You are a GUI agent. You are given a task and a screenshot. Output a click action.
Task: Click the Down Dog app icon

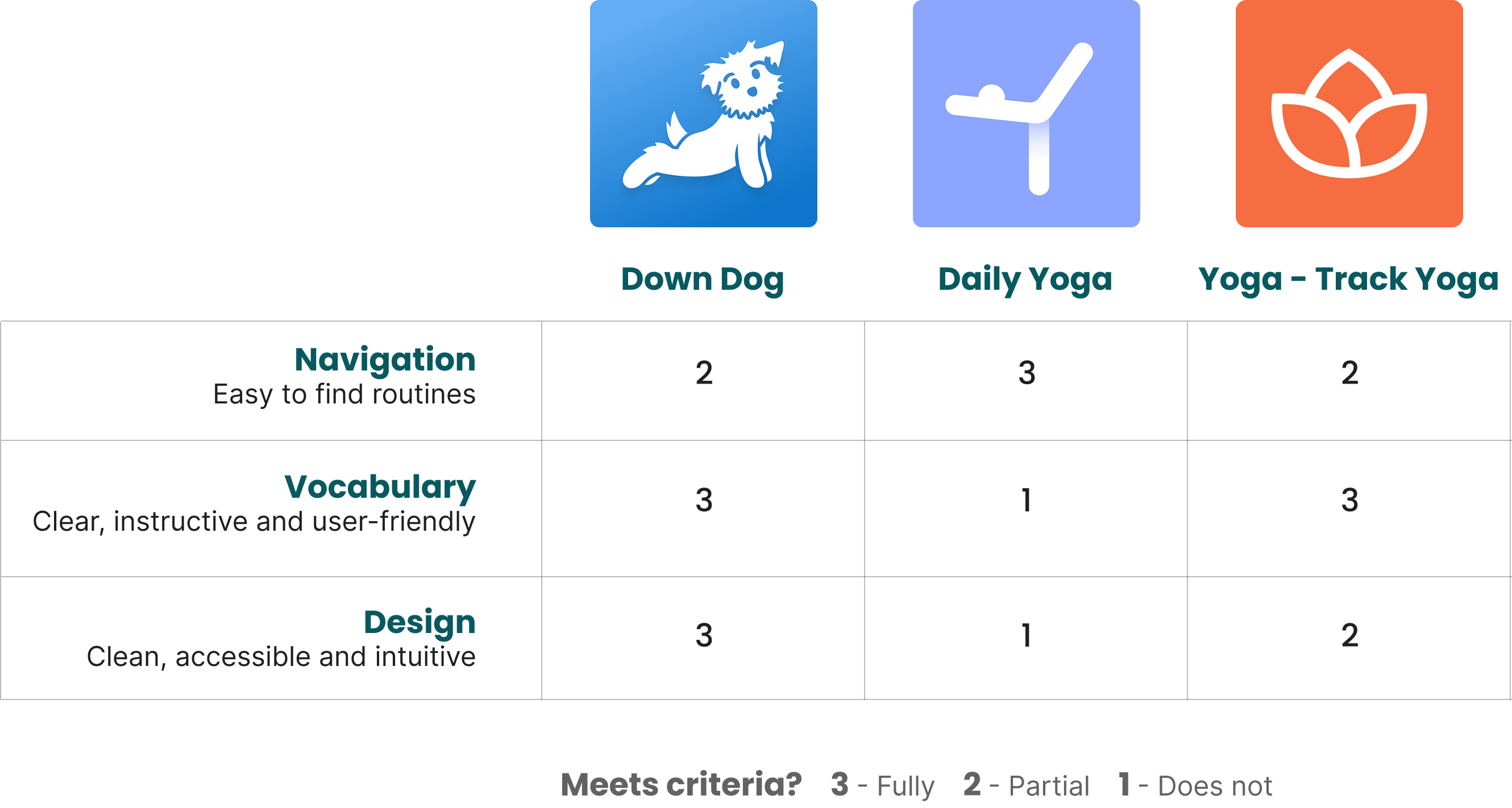click(703, 113)
